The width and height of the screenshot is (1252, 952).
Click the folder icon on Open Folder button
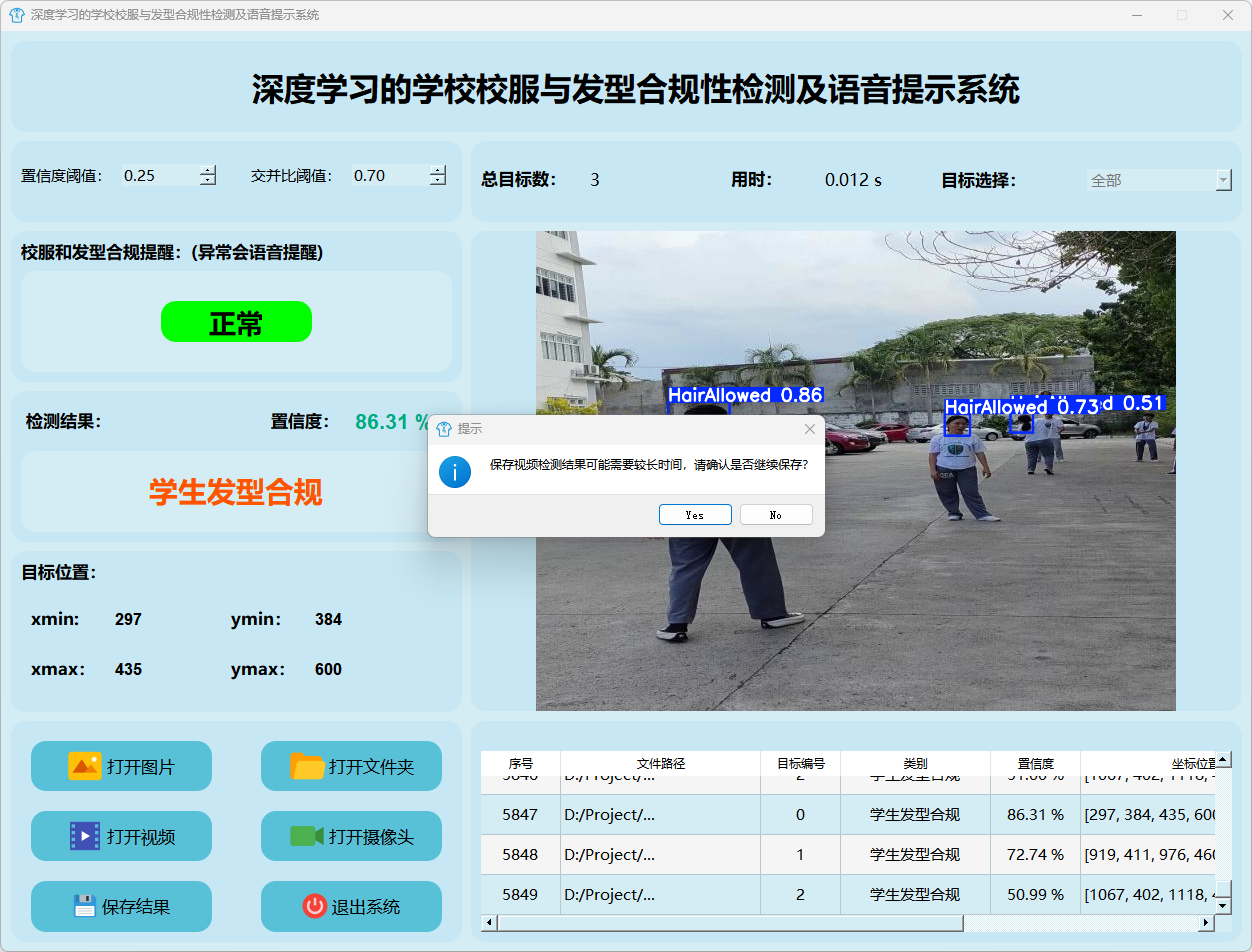tap(307, 766)
